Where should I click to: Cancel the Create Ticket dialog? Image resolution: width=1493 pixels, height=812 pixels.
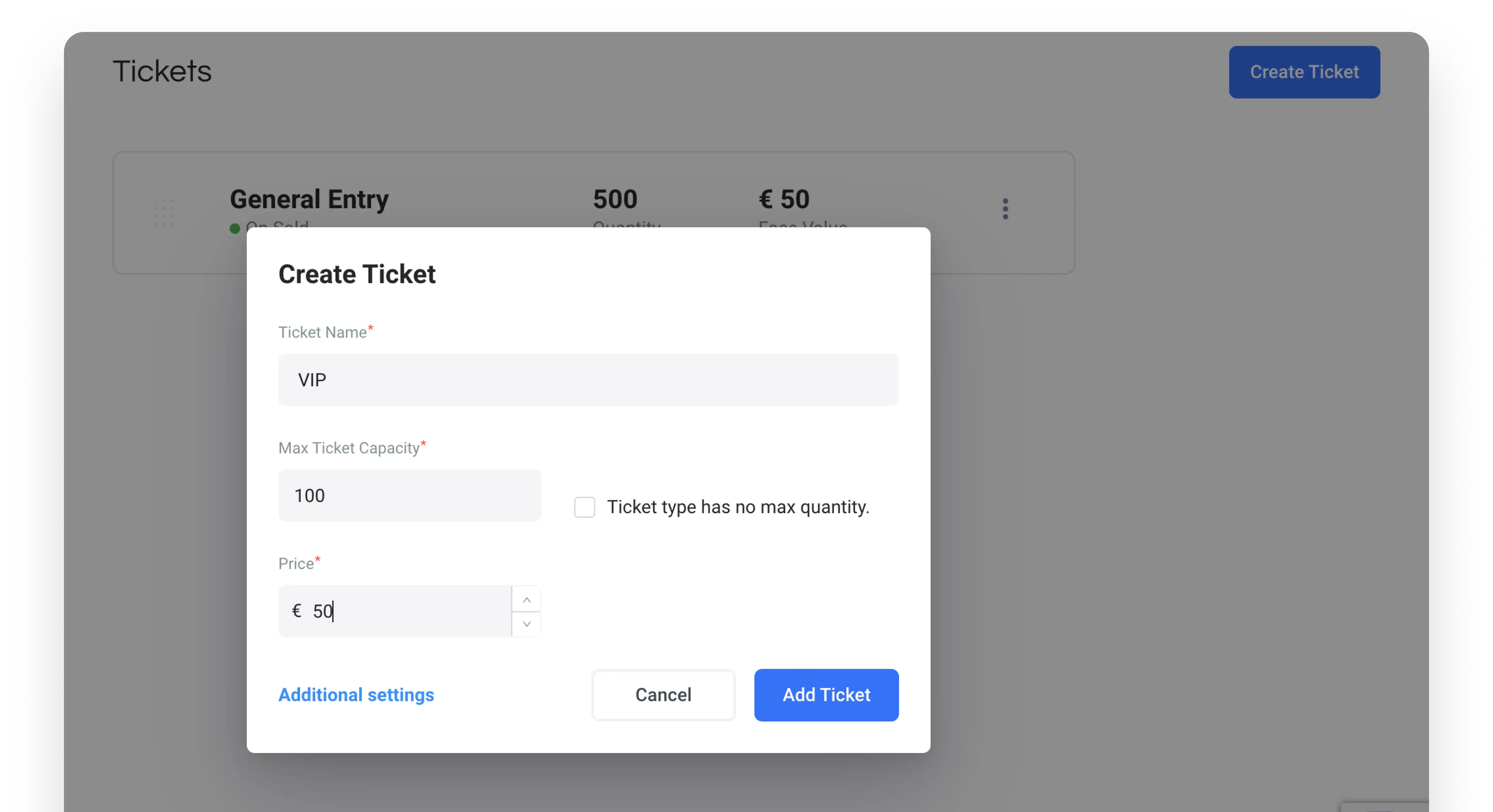pos(663,695)
